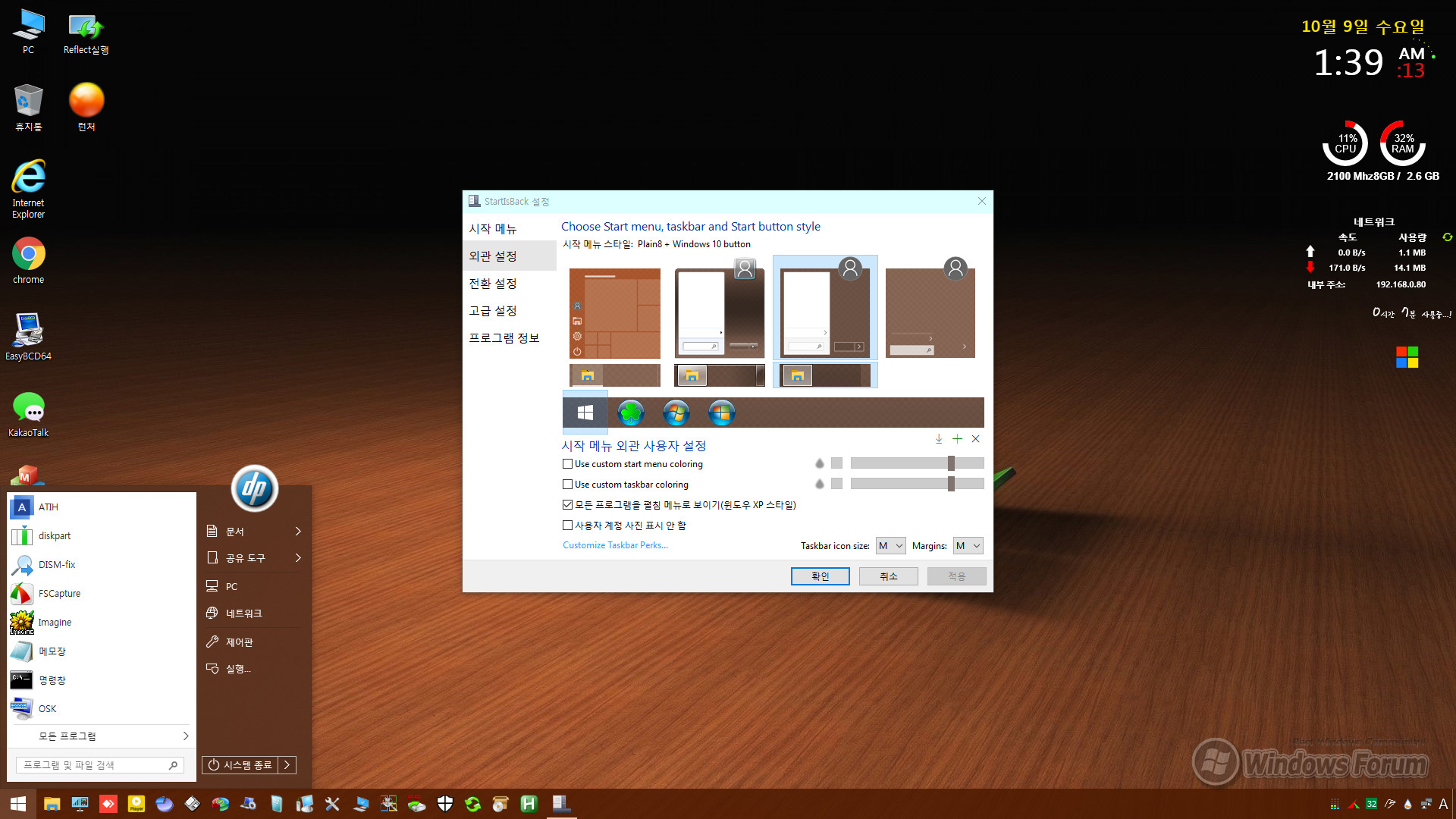Click the remove start button X icon
This screenshot has height=819, width=1456.
coord(976,439)
